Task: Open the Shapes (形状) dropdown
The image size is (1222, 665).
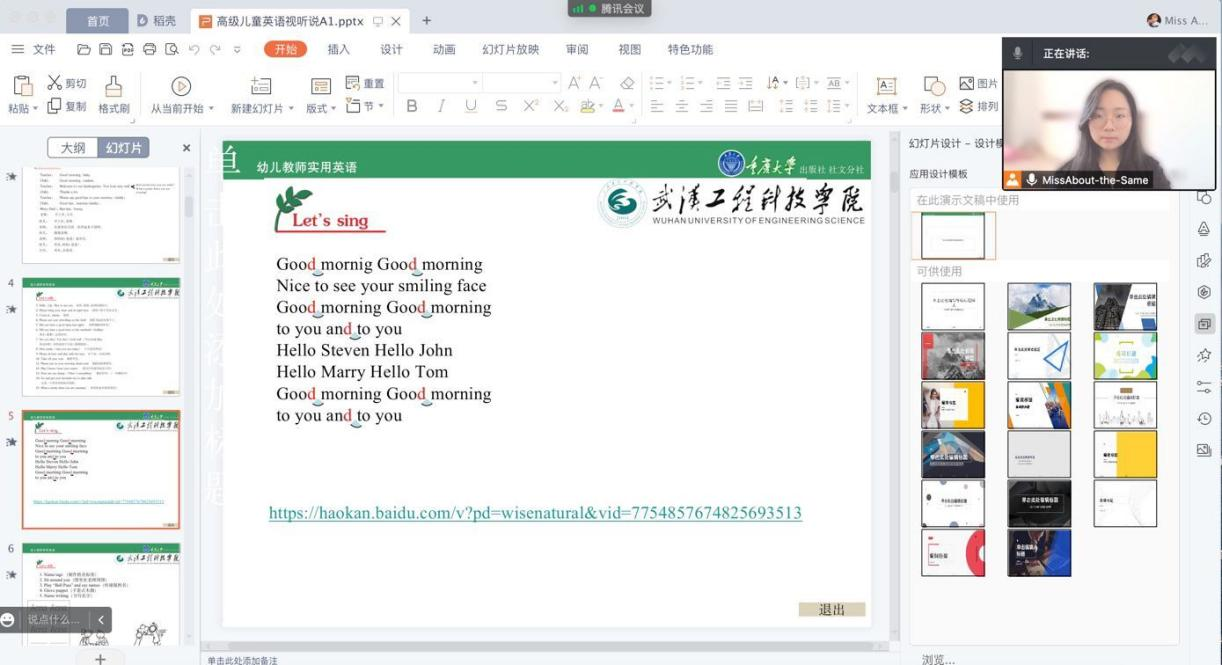Action: [947, 109]
